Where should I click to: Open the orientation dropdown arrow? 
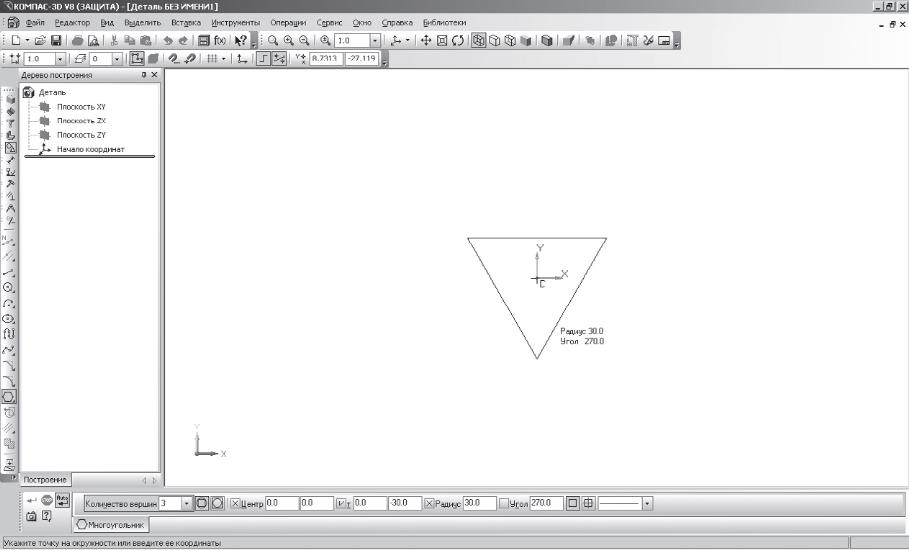[x=407, y=41]
